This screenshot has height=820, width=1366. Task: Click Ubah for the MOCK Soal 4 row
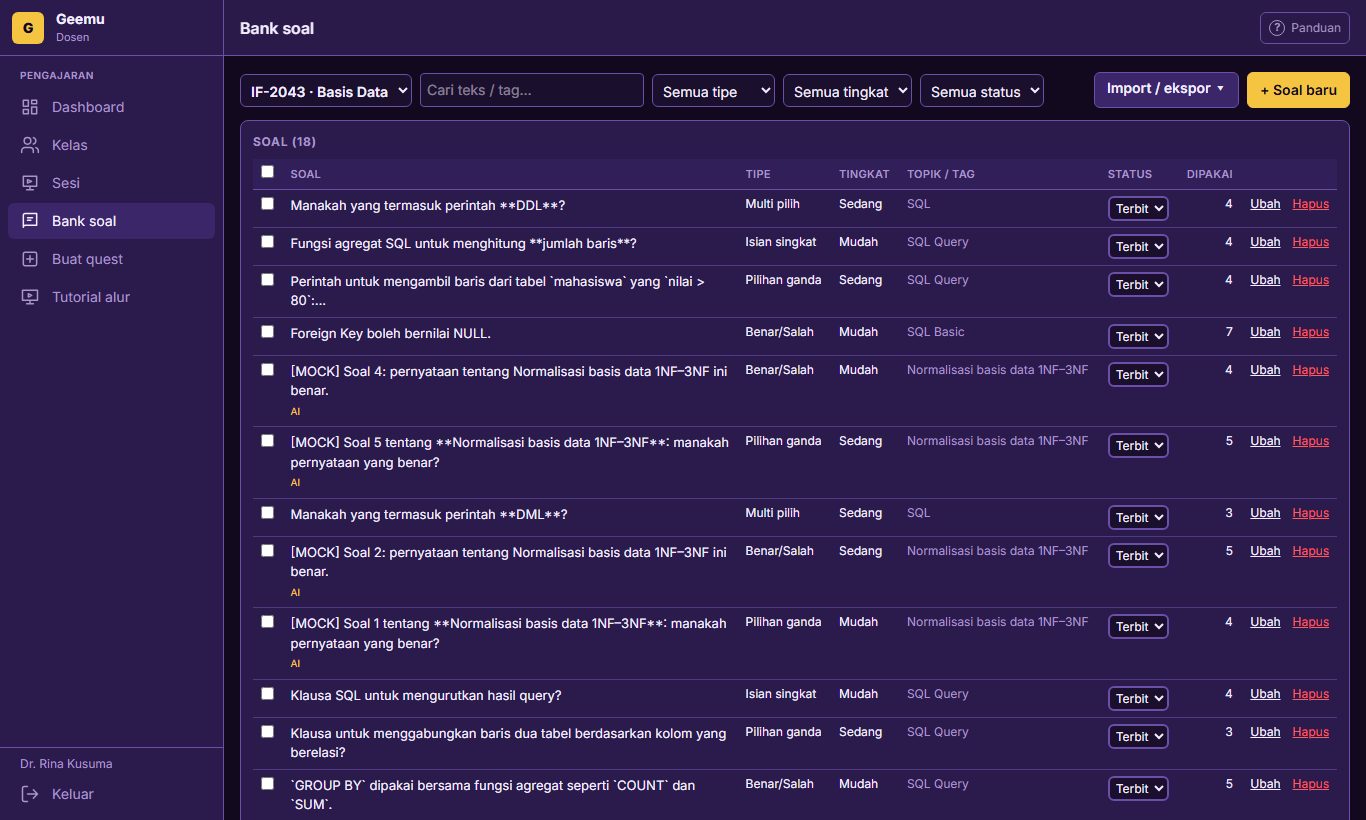tap(1265, 369)
